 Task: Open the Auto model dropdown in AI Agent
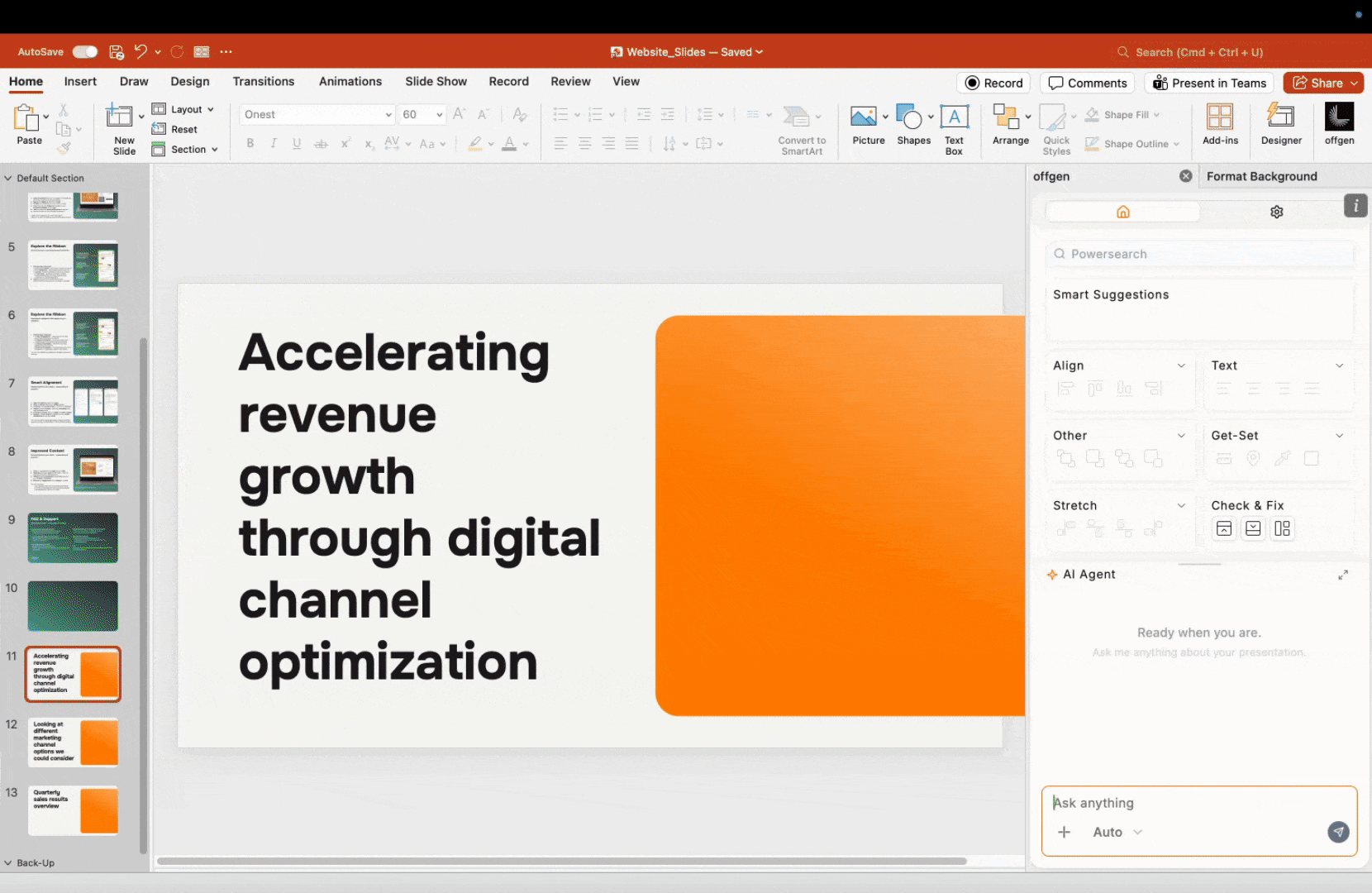click(1117, 832)
